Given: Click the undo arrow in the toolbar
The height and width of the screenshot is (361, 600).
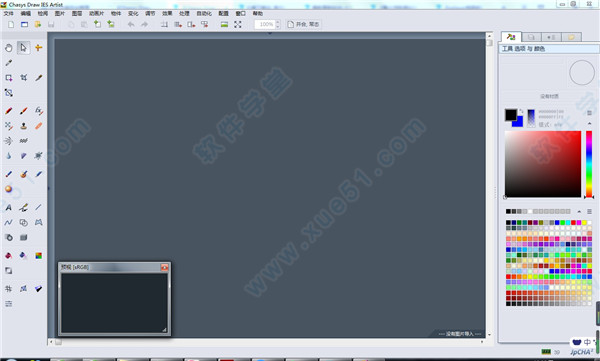Looking at the screenshot, I should pos(131,24).
